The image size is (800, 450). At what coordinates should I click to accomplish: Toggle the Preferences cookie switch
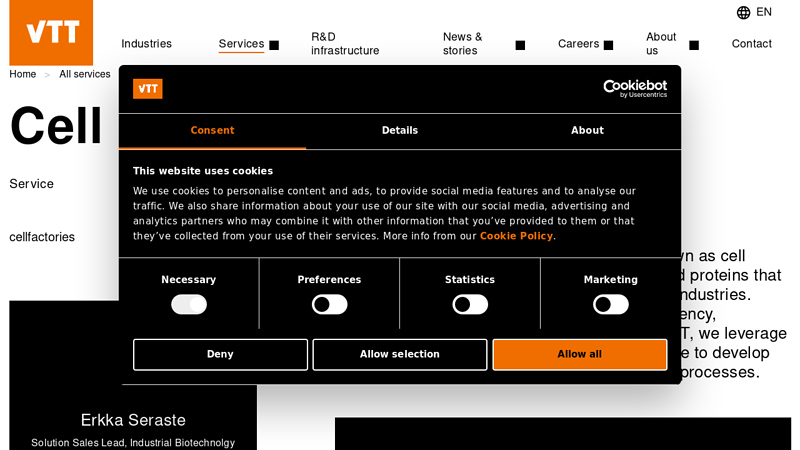coord(329,305)
